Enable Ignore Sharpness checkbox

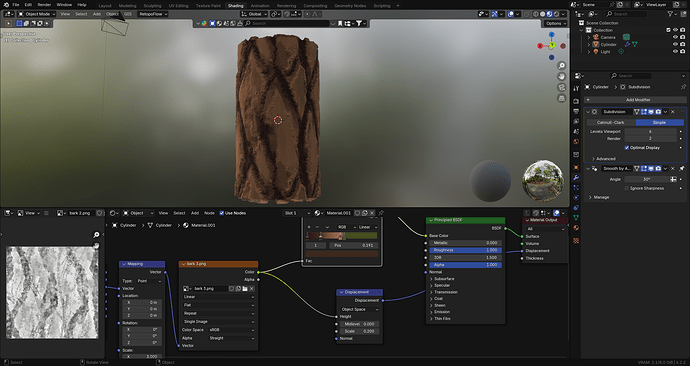[627, 188]
